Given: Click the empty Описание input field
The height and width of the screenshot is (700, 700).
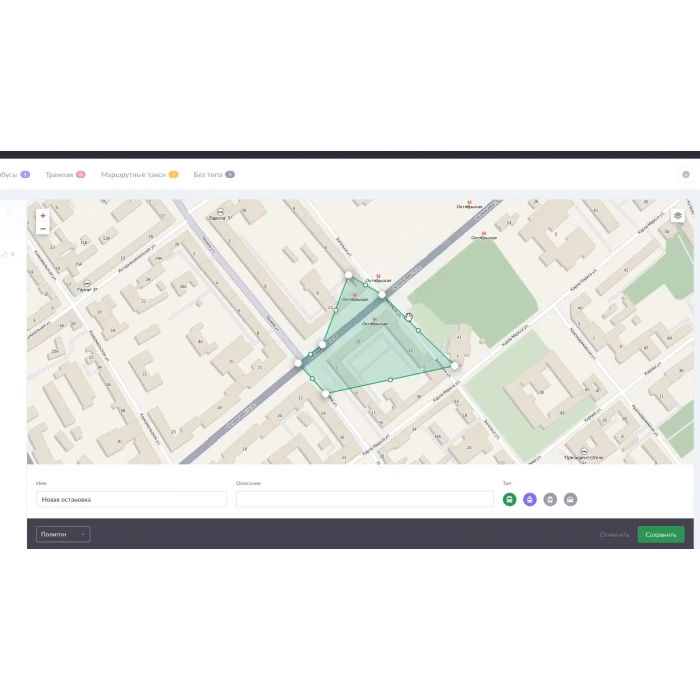Looking at the screenshot, I should (364, 499).
